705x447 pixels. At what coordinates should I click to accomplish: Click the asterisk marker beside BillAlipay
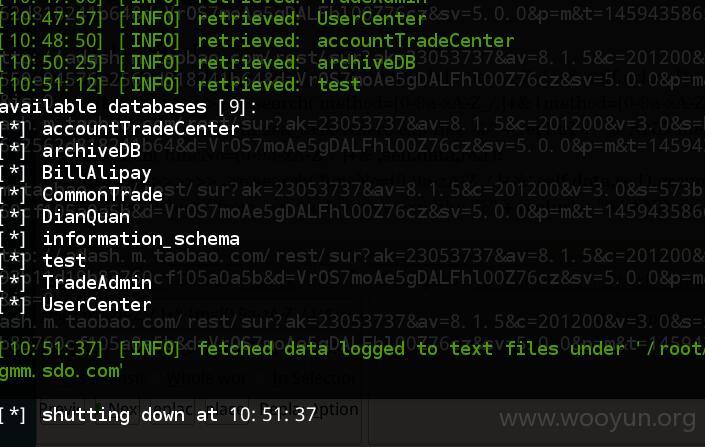click(14, 173)
